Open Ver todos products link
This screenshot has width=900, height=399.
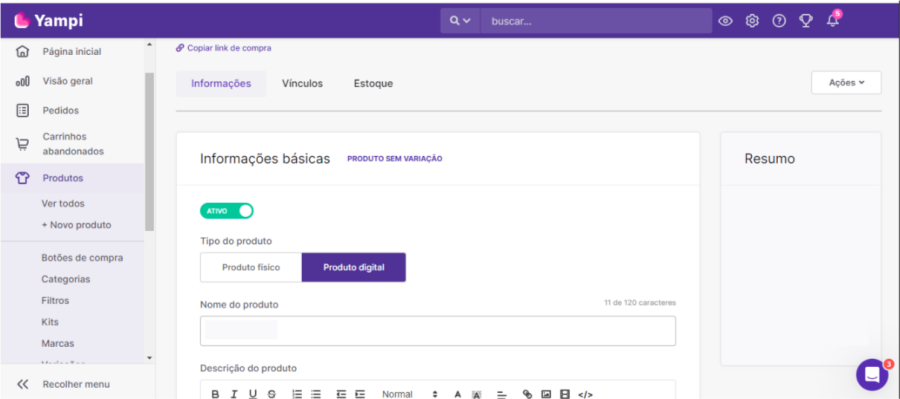(63, 204)
